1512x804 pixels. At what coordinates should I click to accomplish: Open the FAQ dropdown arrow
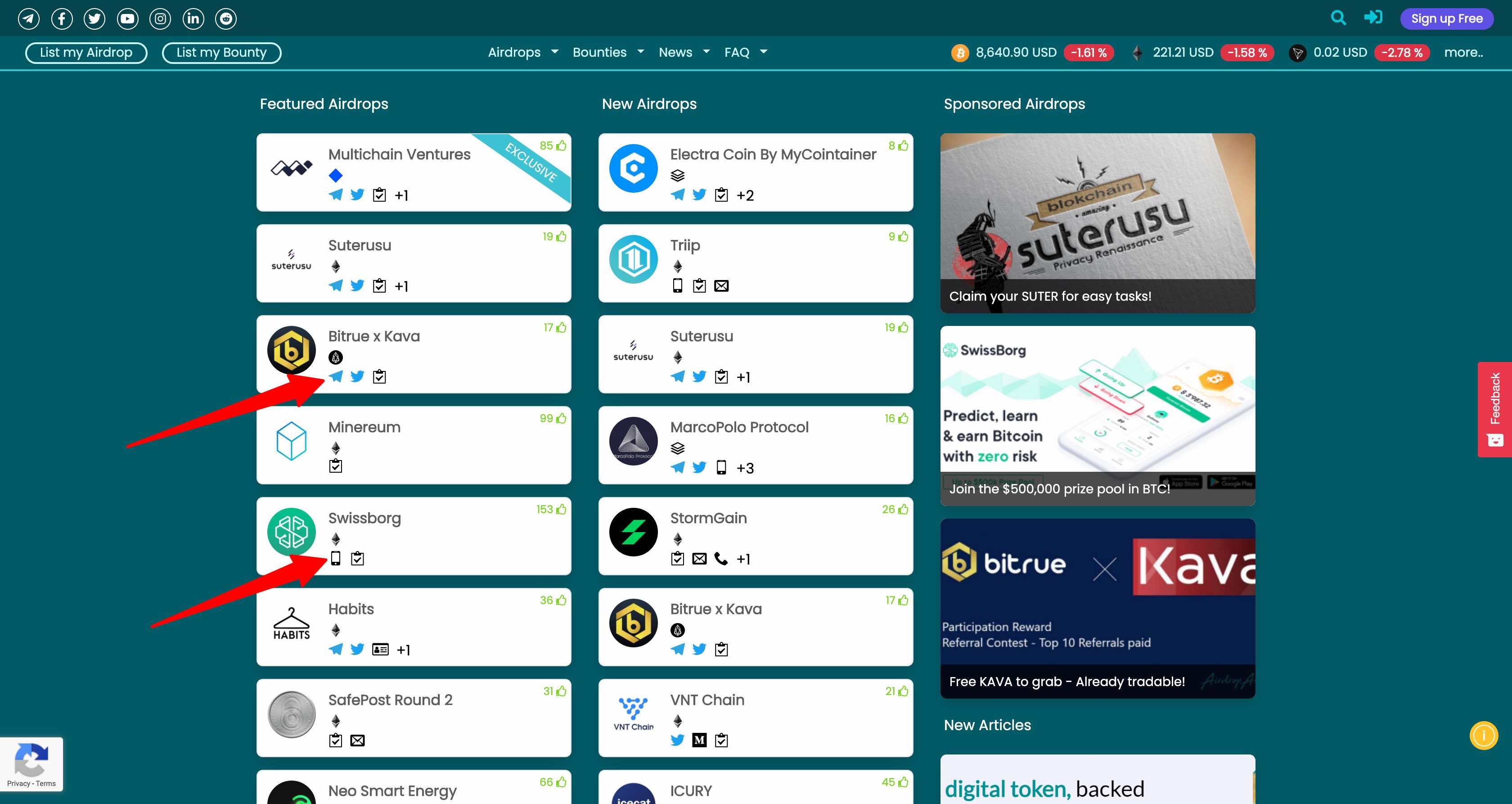click(763, 52)
